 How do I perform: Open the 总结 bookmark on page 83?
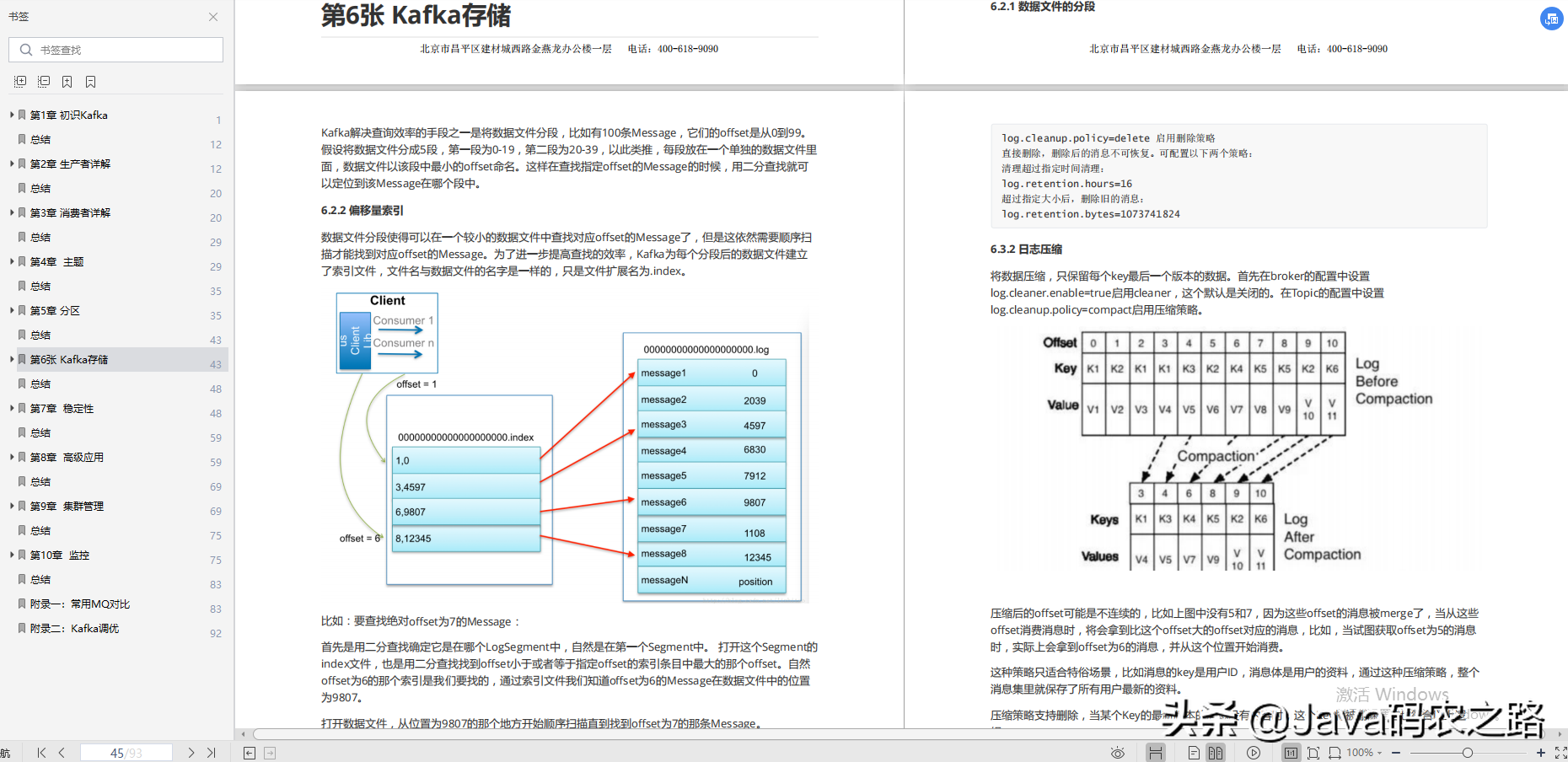pos(40,579)
